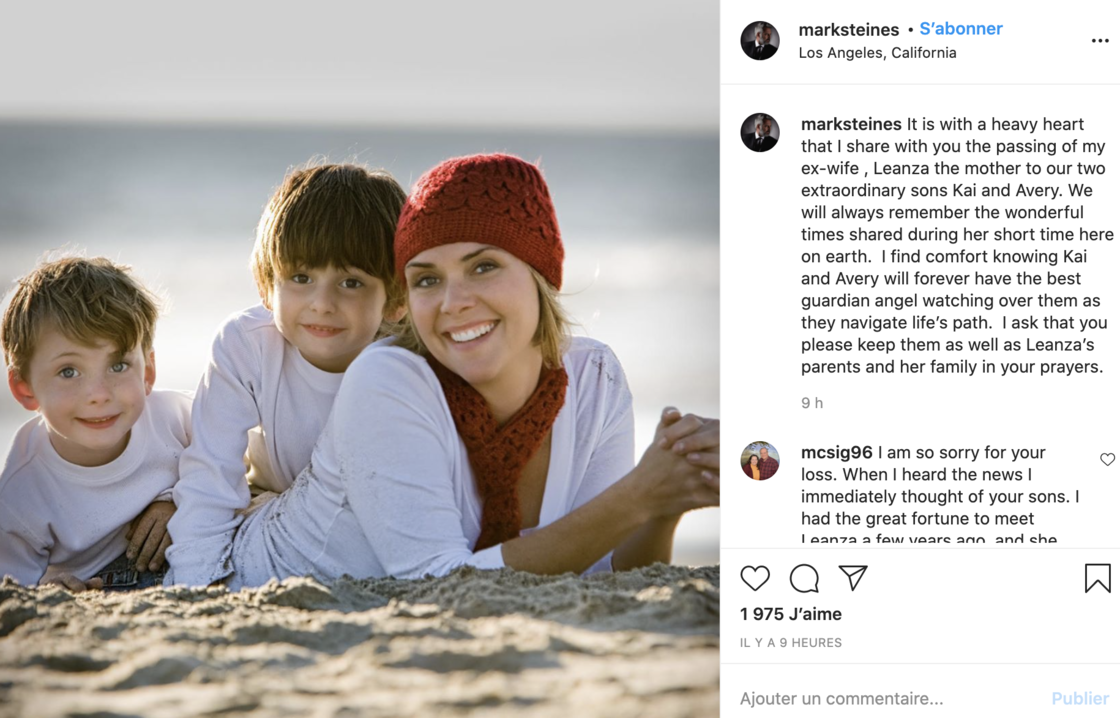Like mcsig96's comment with small heart
Viewport: 1120px width, 718px height.
tap(1107, 459)
